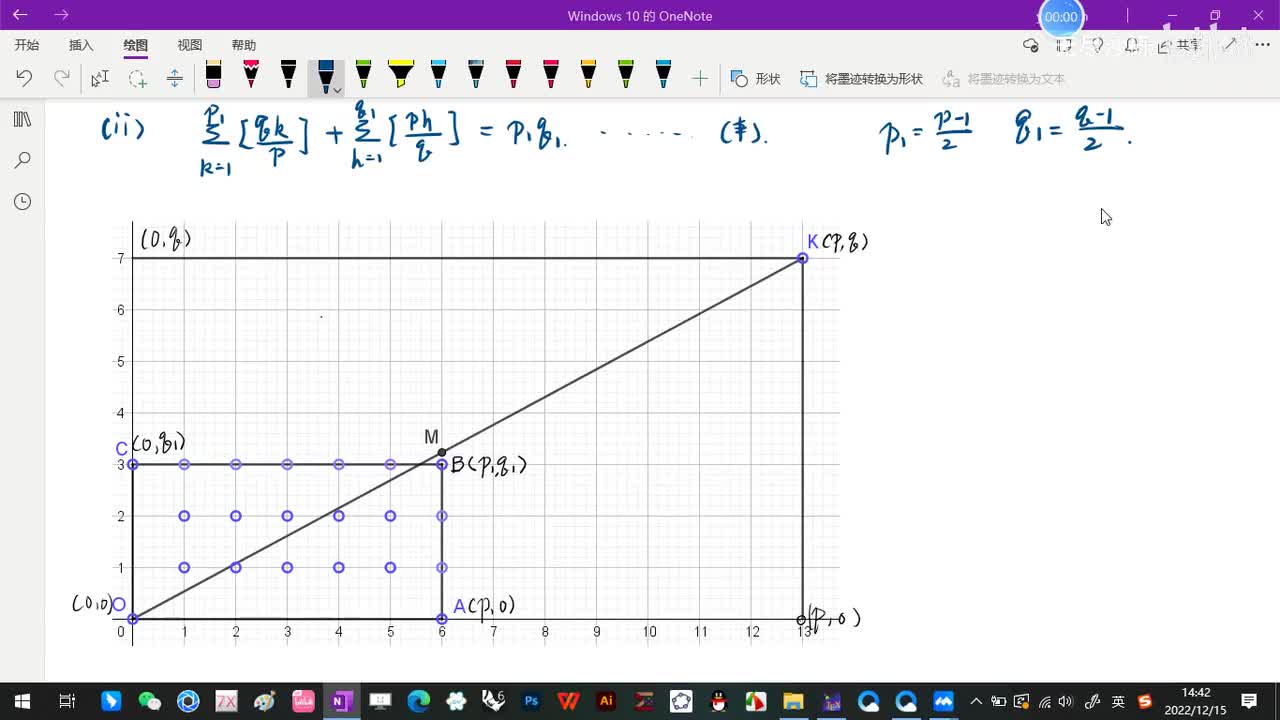Select the orange pen

tap(588, 75)
